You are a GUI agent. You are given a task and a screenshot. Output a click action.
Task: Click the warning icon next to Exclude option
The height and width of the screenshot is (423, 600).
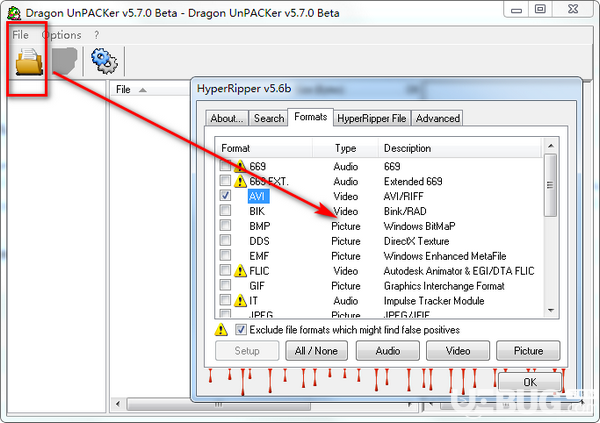(x=221, y=330)
